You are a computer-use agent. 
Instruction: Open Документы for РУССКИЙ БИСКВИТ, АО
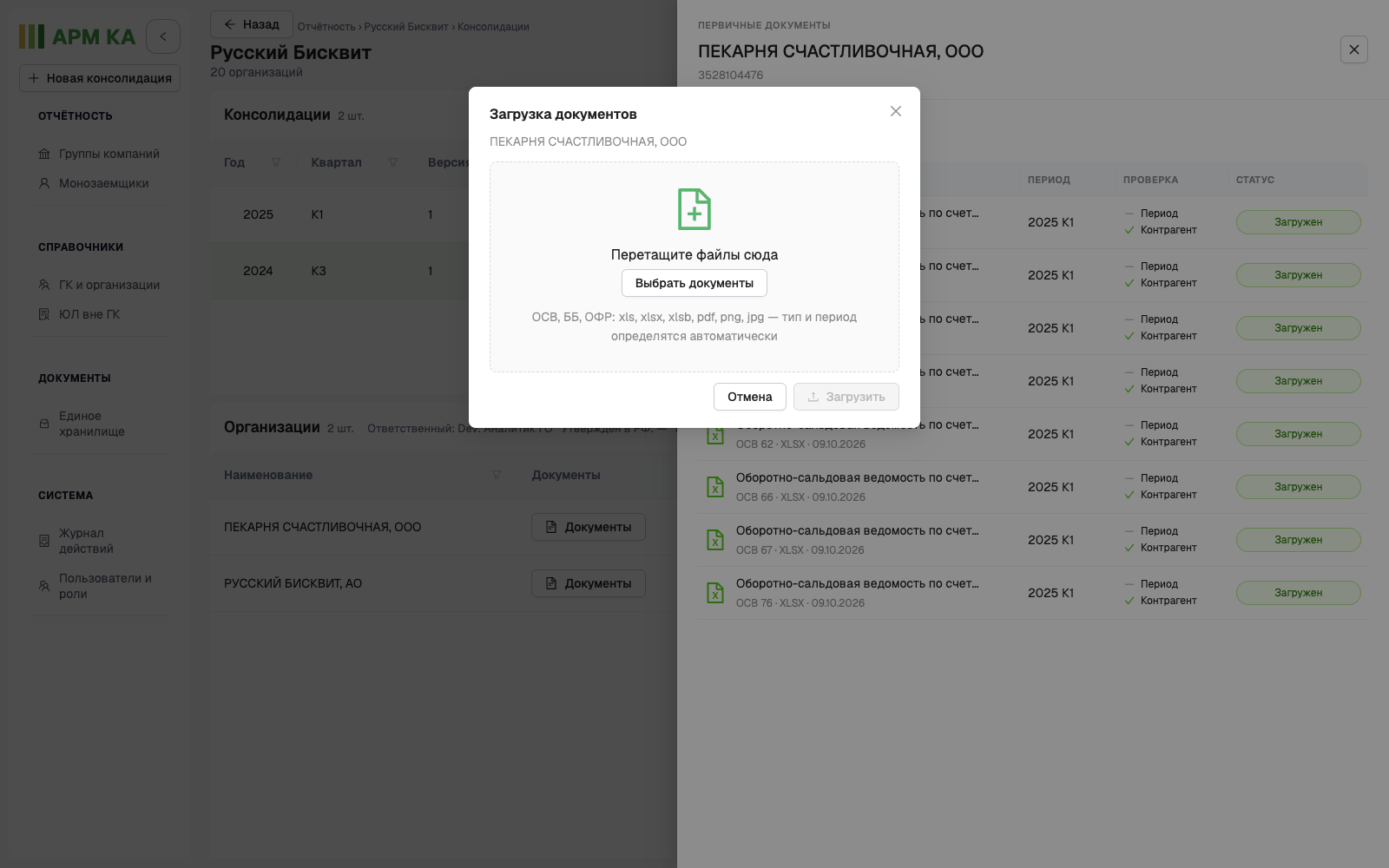click(x=589, y=583)
